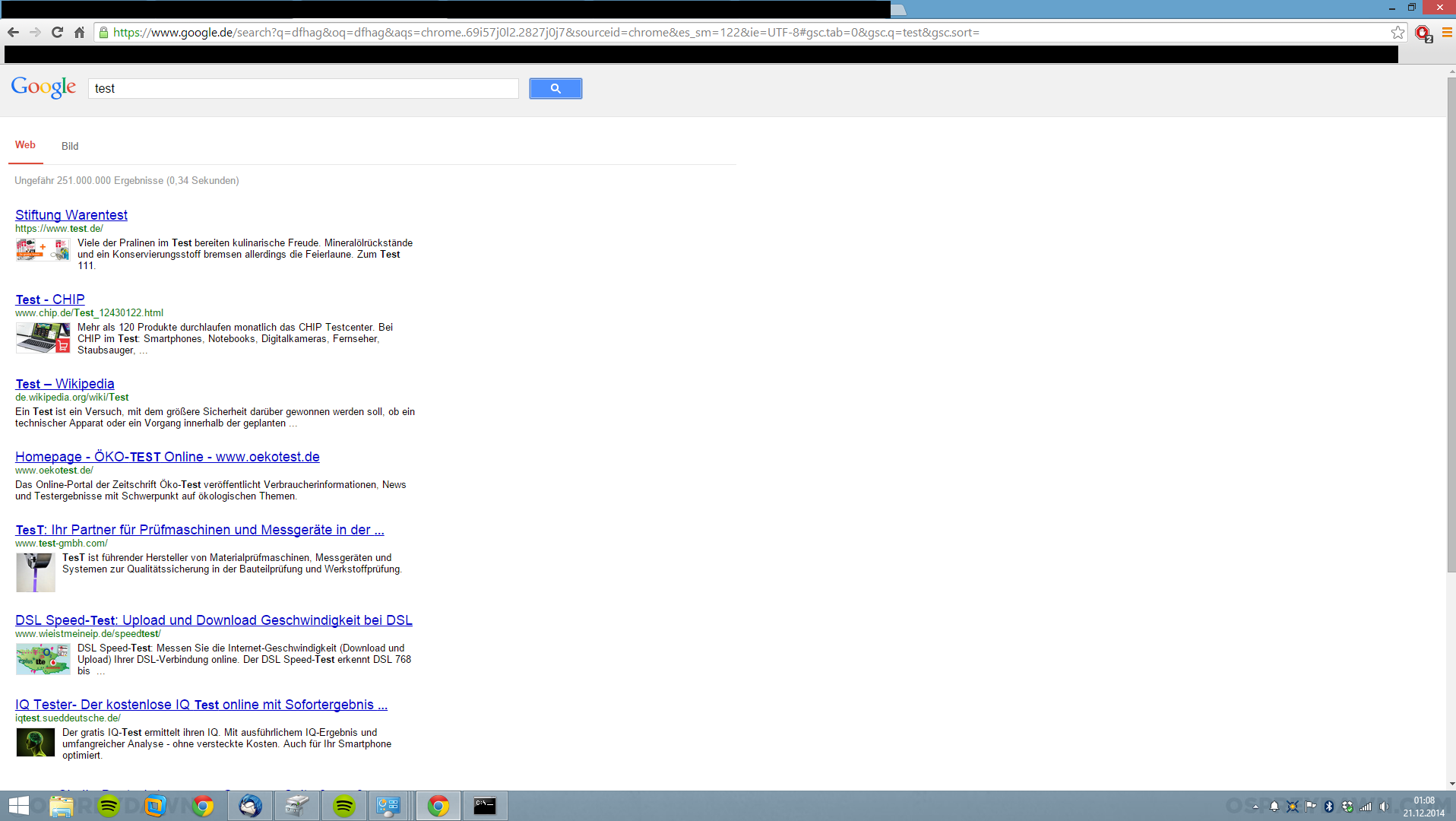
Task: Open the browser home page icon
Action: [x=79, y=32]
